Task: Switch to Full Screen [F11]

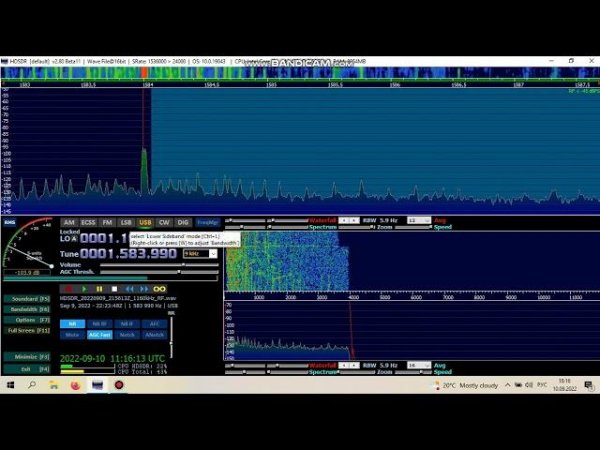Action: coord(27,331)
